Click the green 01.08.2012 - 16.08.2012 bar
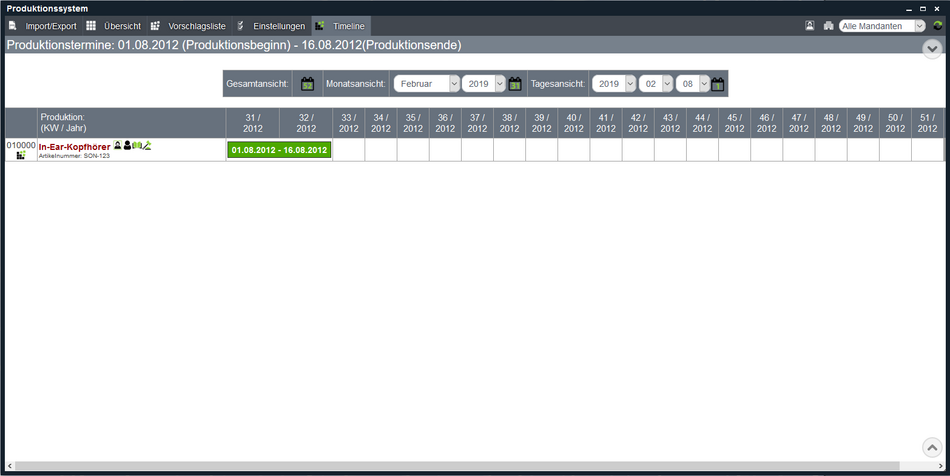Screen dimensions: 950x476 tap(279, 150)
